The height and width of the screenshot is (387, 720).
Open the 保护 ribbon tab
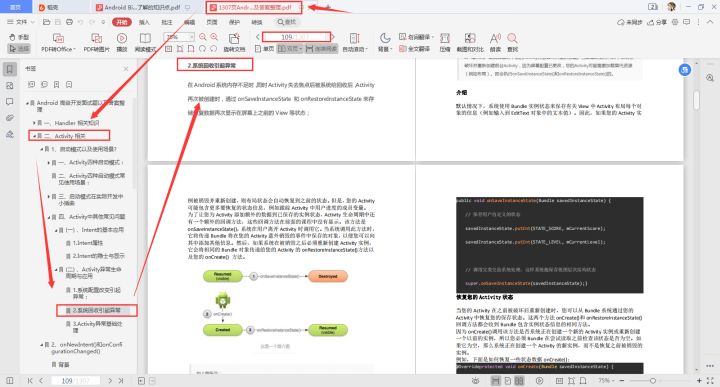coord(234,22)
